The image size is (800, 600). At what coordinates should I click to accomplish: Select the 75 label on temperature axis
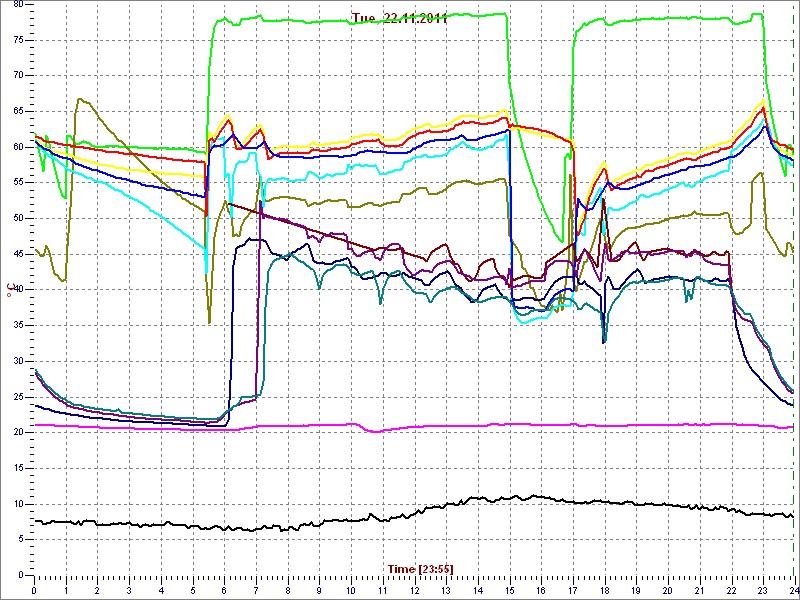pos(18,40)
